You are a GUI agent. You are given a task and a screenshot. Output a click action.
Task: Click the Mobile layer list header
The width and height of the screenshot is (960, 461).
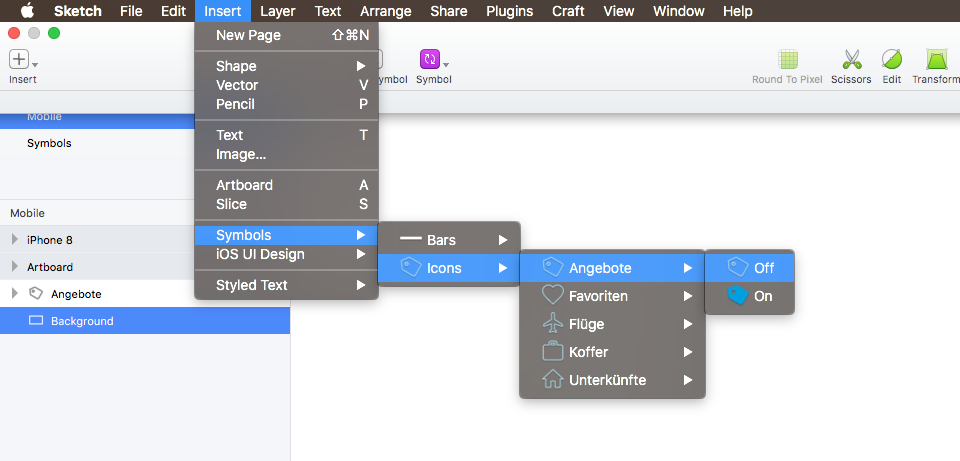click(x=28, y=213)
